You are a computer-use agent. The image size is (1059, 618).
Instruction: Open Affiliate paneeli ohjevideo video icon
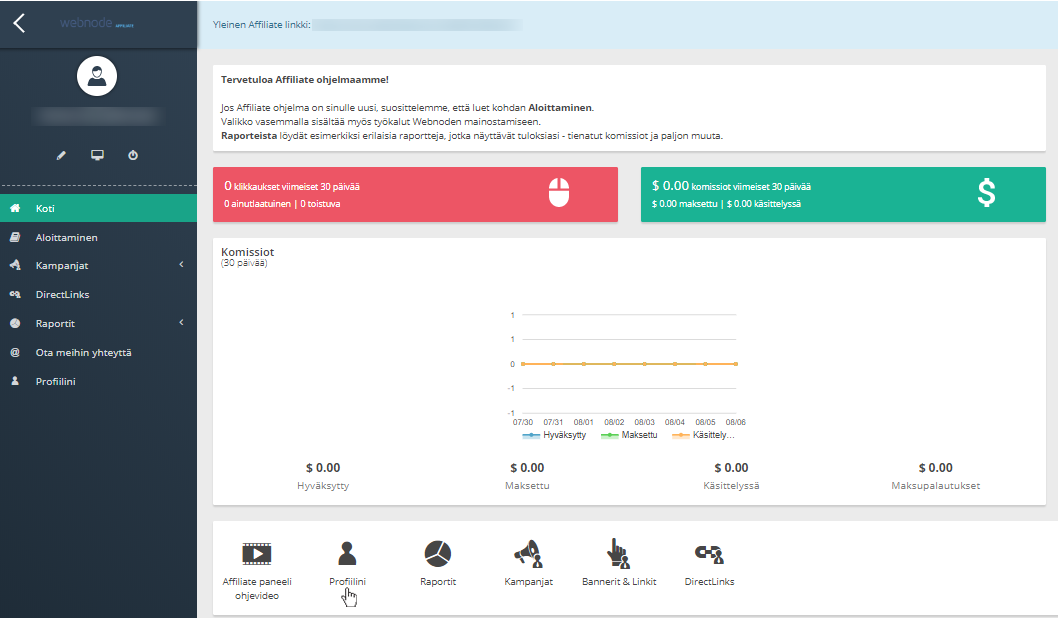click(257, 553)
